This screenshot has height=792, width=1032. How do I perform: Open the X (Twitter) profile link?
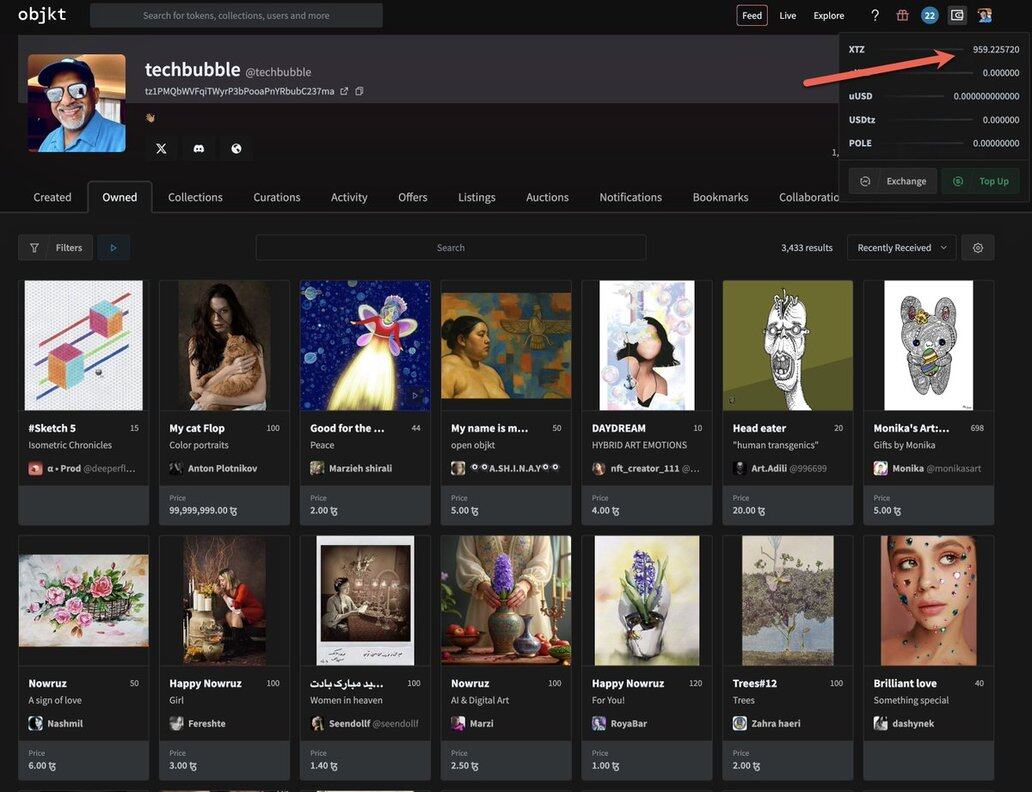point(161,149)
